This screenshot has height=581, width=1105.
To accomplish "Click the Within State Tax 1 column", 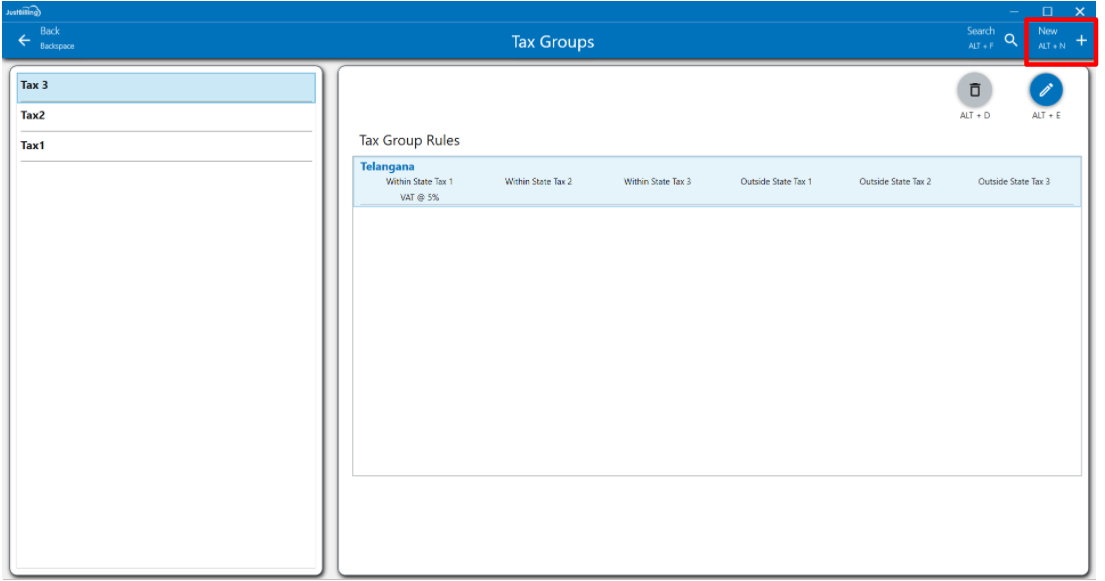I will pyautogui.click(x=420, y=182).
